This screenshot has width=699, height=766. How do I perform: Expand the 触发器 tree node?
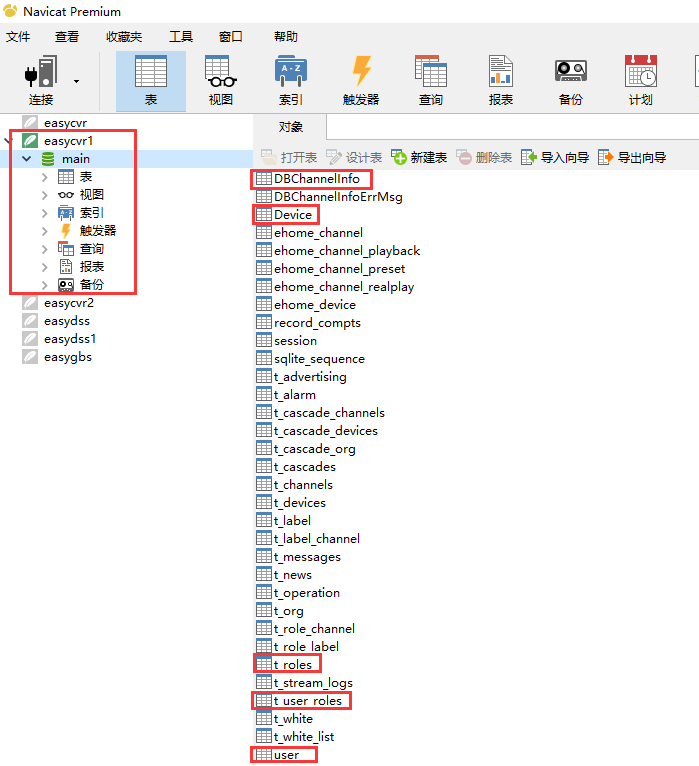coord(44,231)
